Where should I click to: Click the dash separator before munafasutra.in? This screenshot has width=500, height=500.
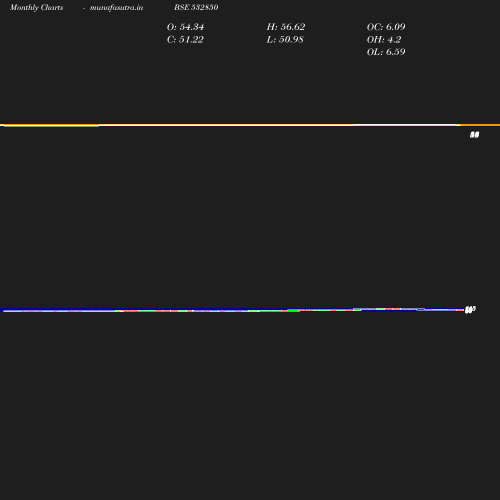pyautogui.click(x=84, y=8)
